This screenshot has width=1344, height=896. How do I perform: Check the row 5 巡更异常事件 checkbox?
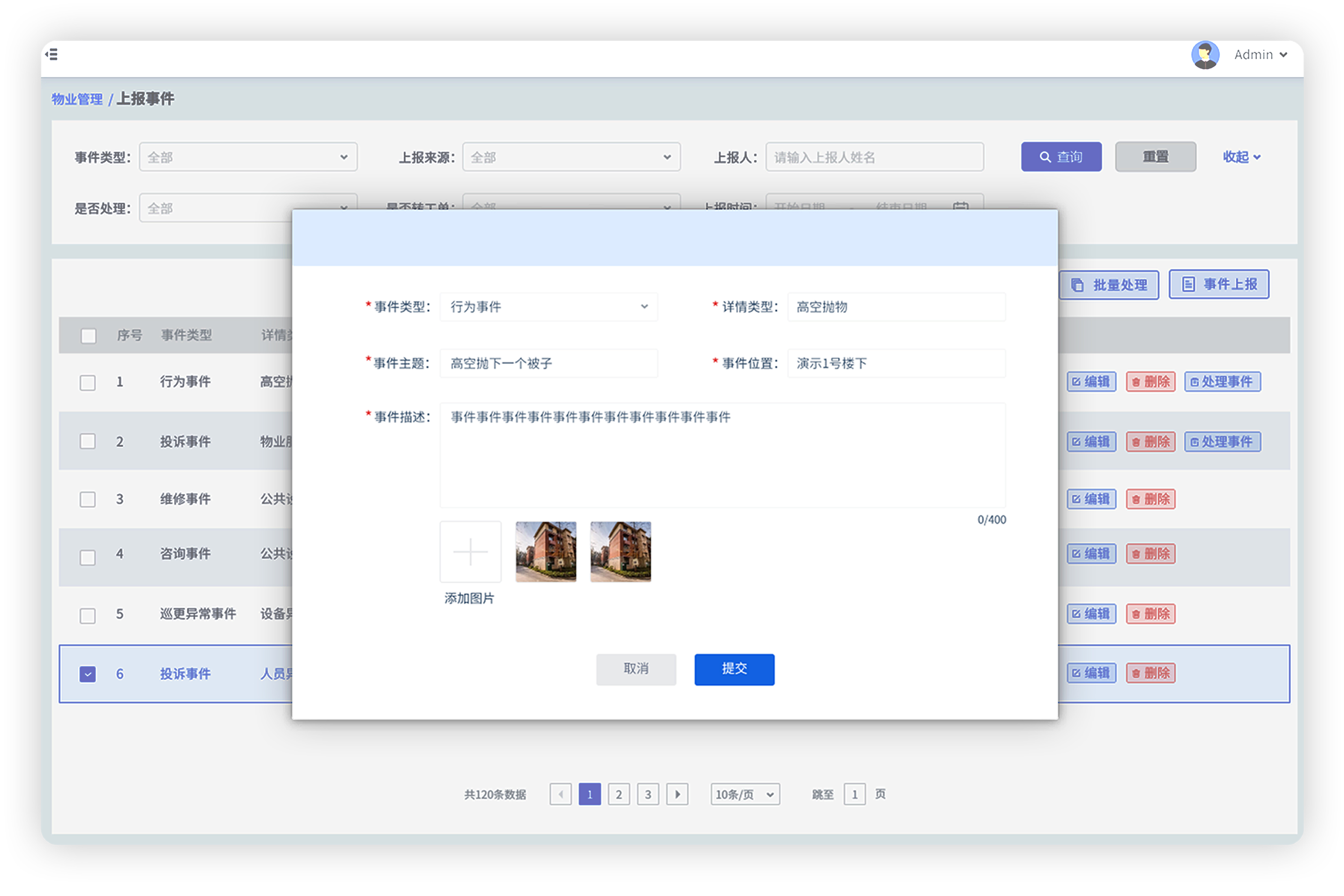pyautogui.click(x=87, y=616)
